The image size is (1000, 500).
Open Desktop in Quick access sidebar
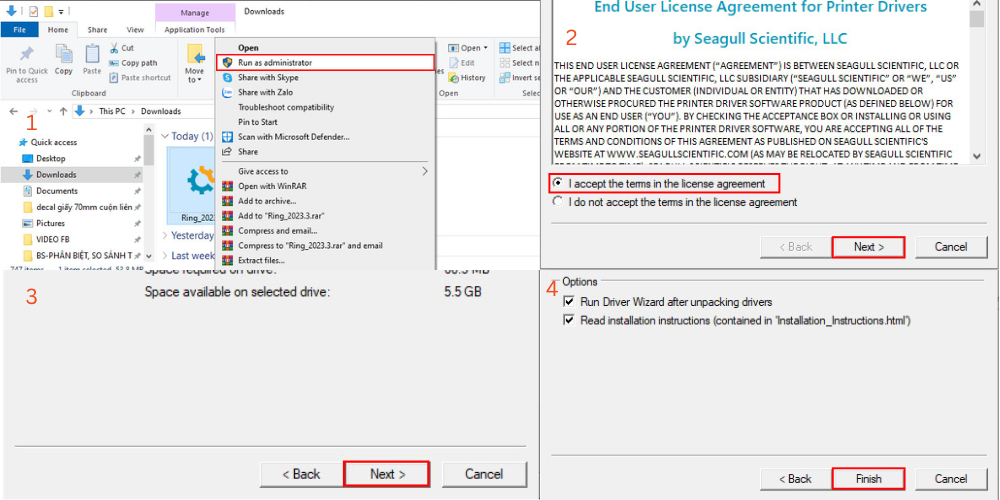pos(50,158)
